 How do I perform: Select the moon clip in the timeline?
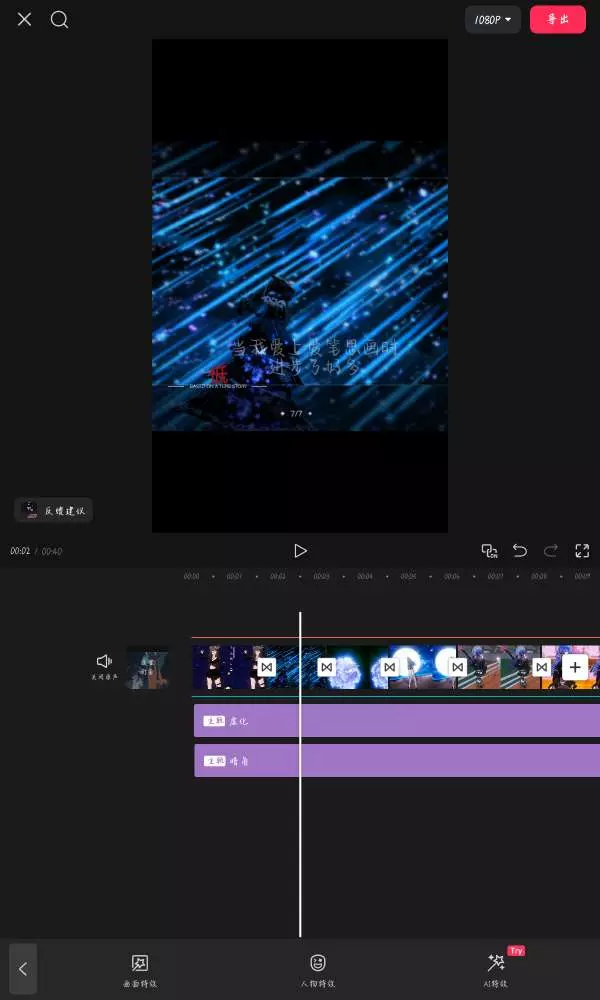click(423, 667)
